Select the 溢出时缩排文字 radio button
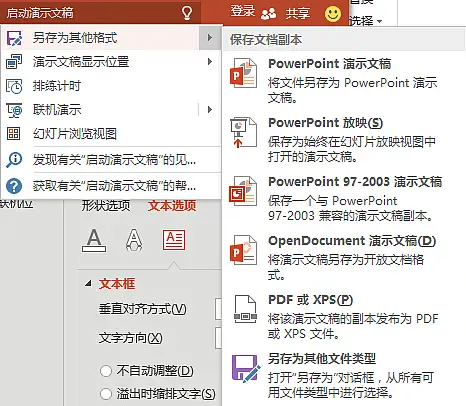466x406 pixels. coord(106,394)
